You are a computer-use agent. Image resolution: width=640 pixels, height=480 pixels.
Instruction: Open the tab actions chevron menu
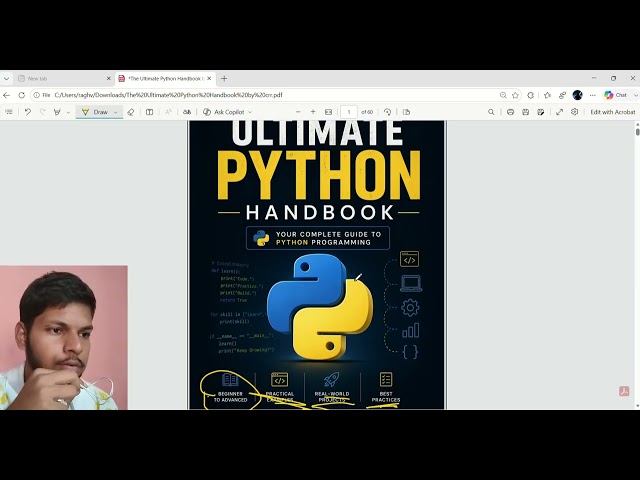click(7, 78)
